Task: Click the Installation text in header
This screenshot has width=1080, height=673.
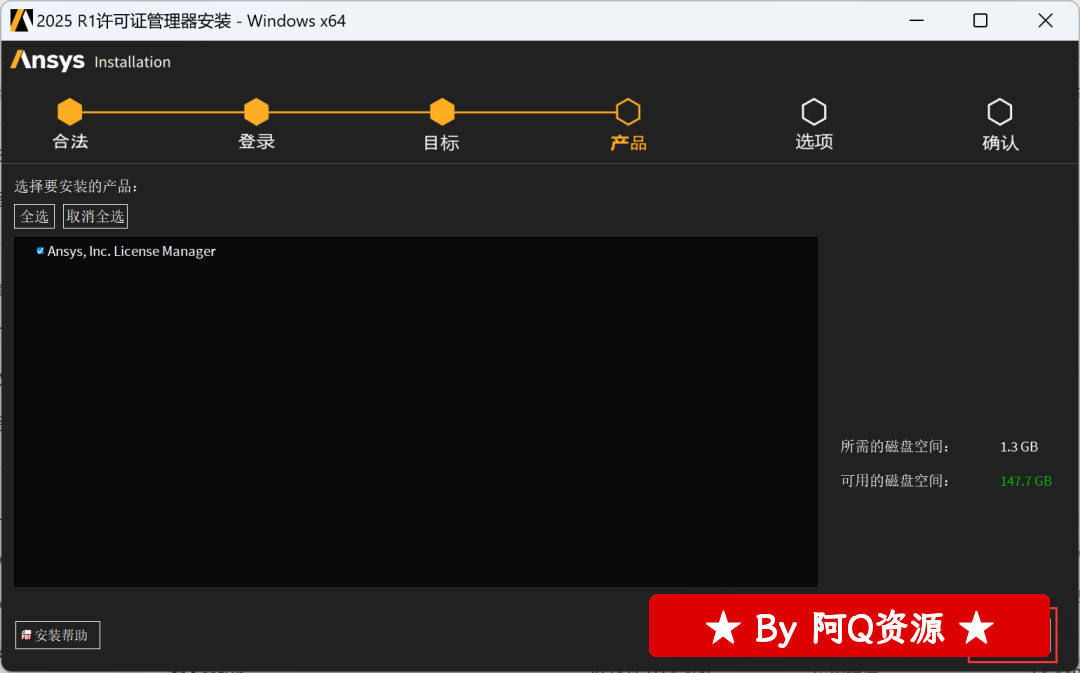Action: click(132, 62)
